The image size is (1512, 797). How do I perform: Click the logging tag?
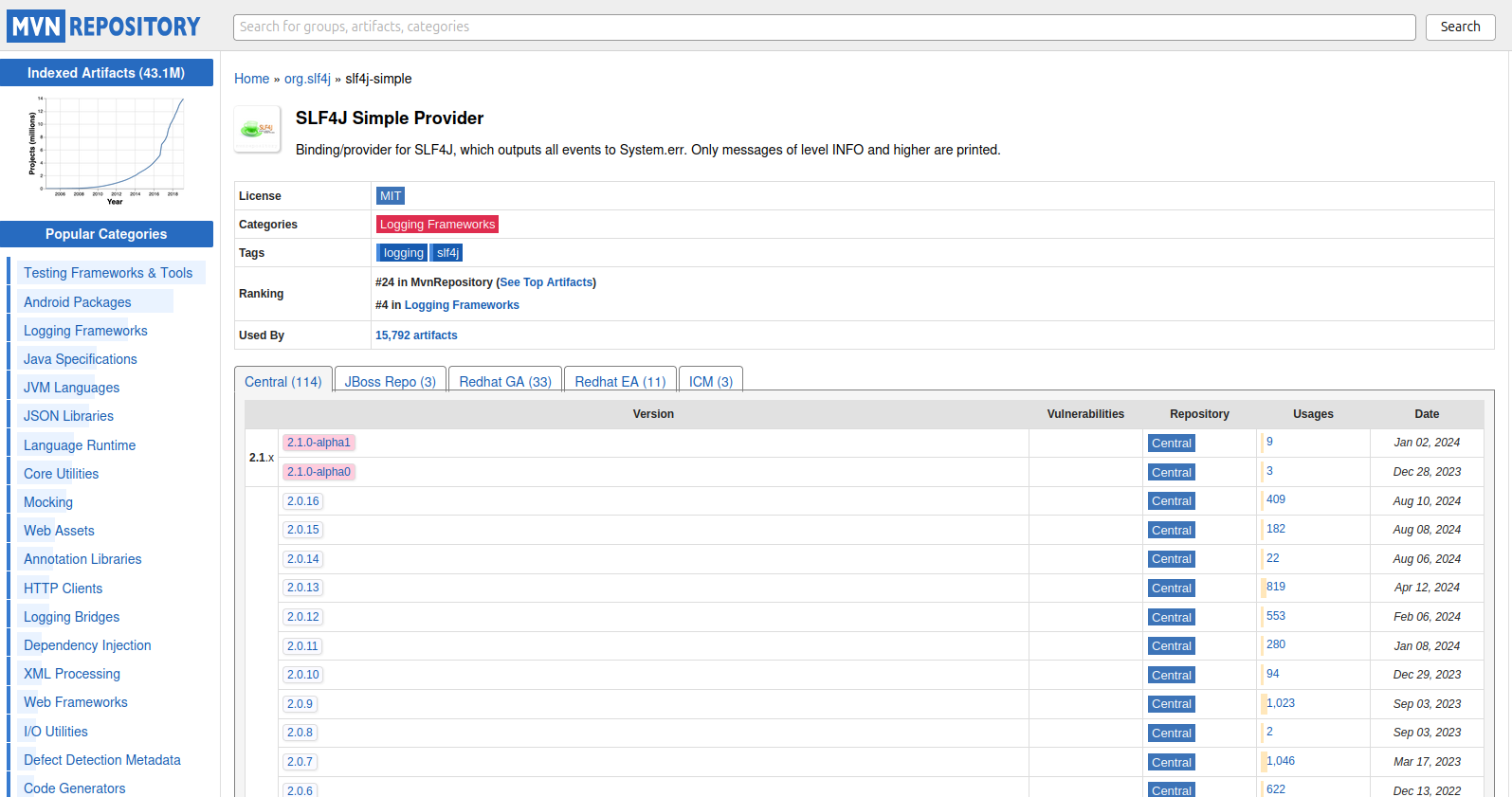click(x=403, y=253)
